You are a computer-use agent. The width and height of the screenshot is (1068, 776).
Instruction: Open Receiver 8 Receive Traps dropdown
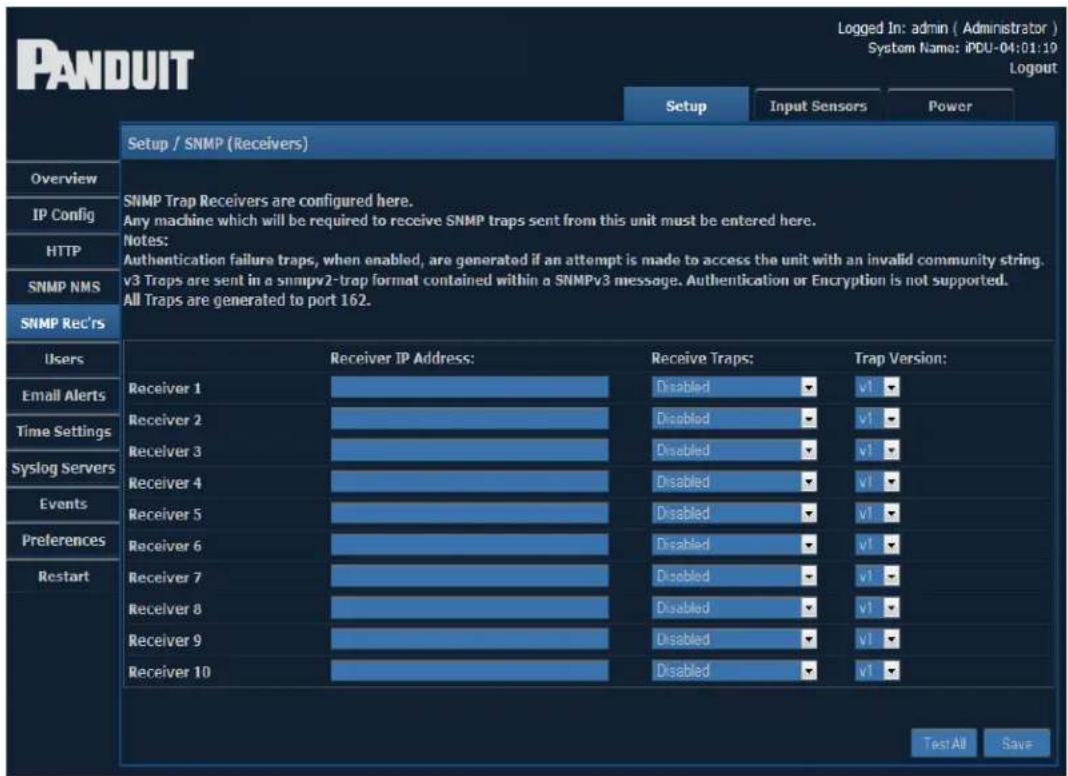coord(734,608)
